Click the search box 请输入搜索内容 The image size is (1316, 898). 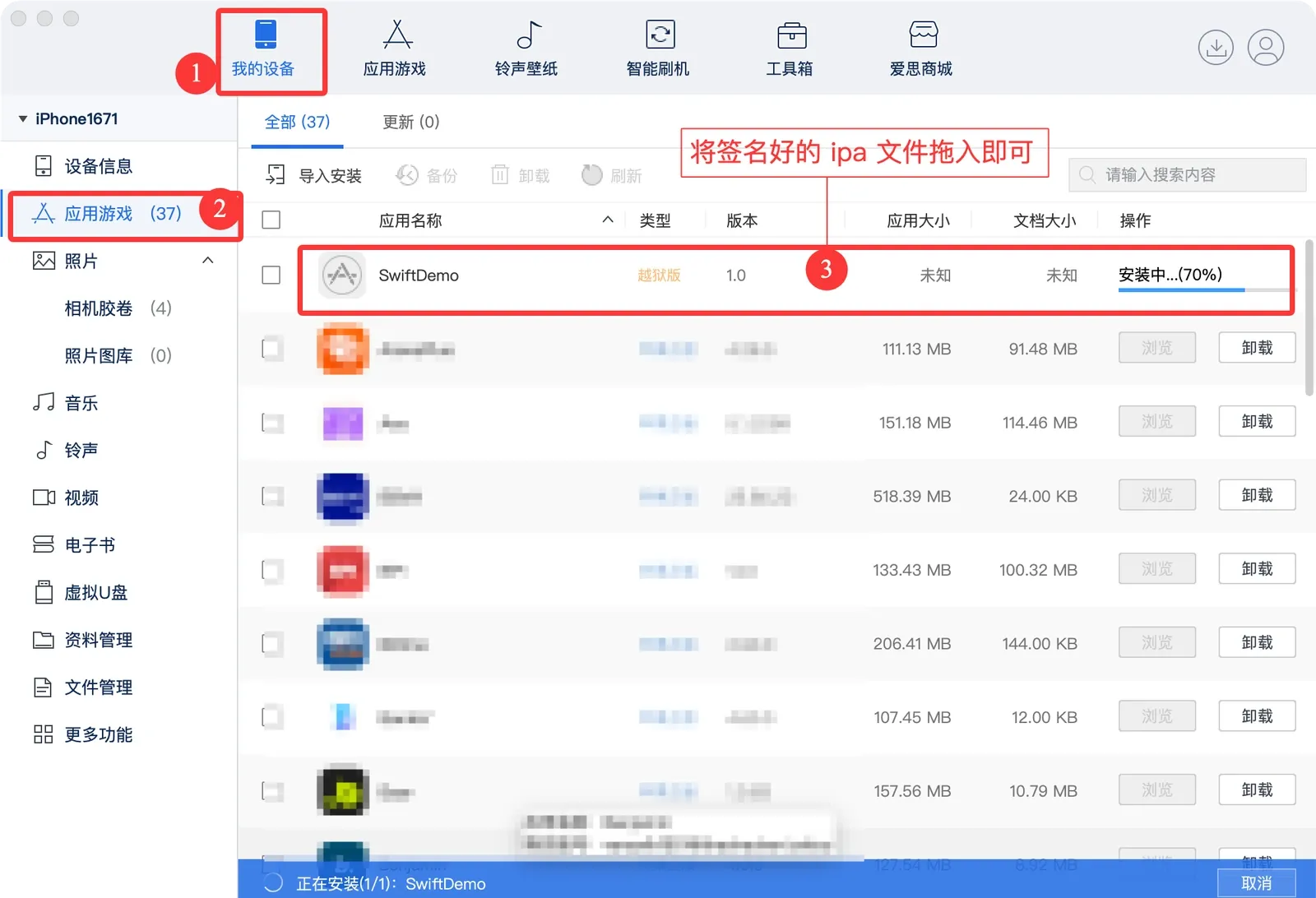click(x=1187, y=174)
